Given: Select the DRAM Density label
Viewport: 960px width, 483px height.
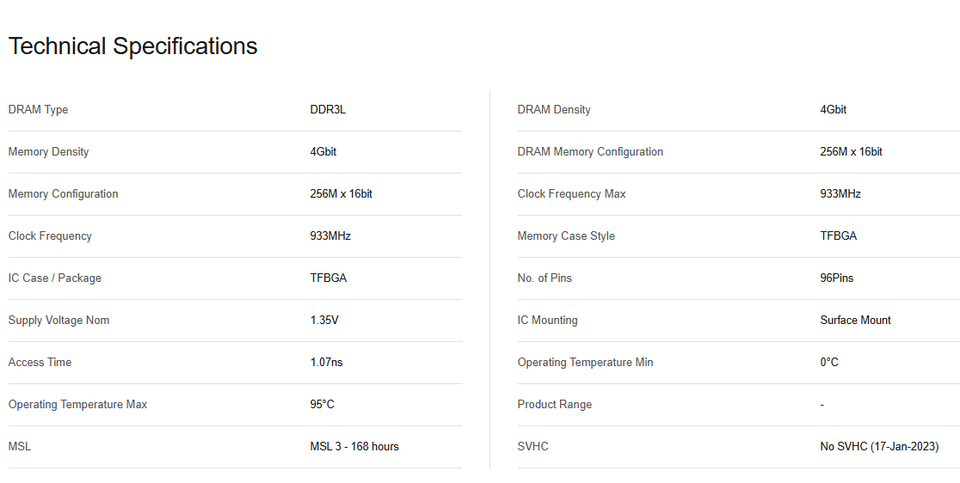Looking at the screenshot, I should tap(554, 110).
